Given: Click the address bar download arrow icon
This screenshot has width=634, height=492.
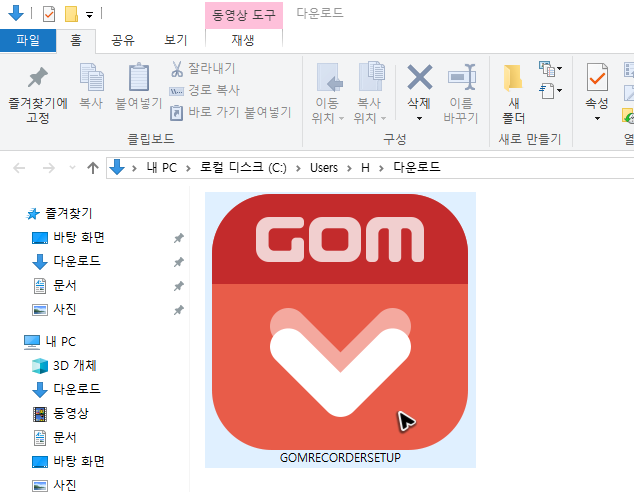Looking at the screenshot, I should [x=117, y=167].
